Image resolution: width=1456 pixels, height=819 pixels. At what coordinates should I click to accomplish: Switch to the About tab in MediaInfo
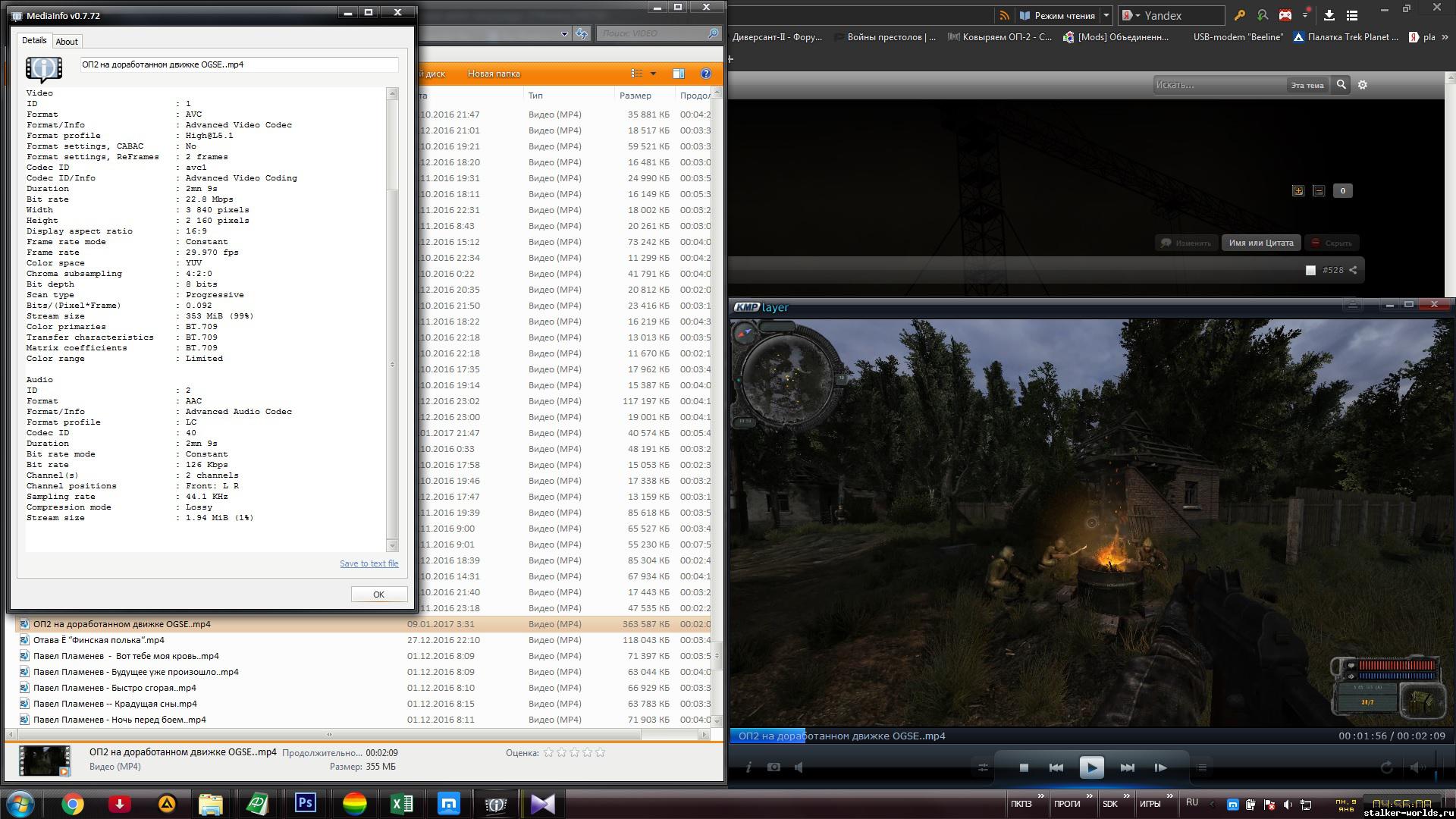tap(67, 42)
